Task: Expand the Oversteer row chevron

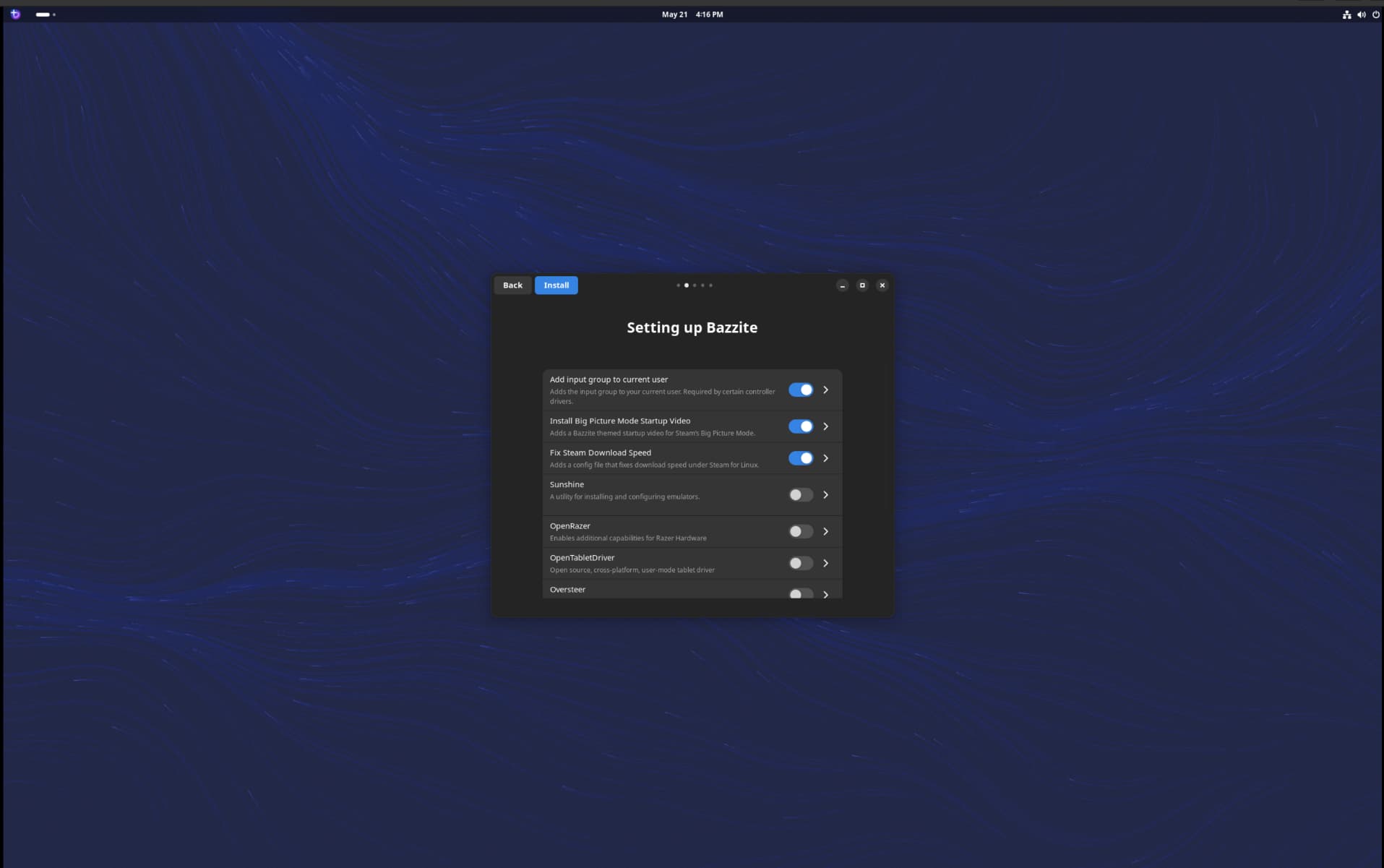Action: [x=825, y=594]
